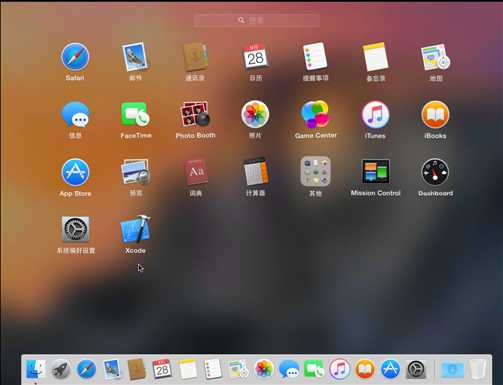The width and height of the screenshot is (503, 385).
Task: Click the Launchpad search field
Action: (x=257, y=20)
